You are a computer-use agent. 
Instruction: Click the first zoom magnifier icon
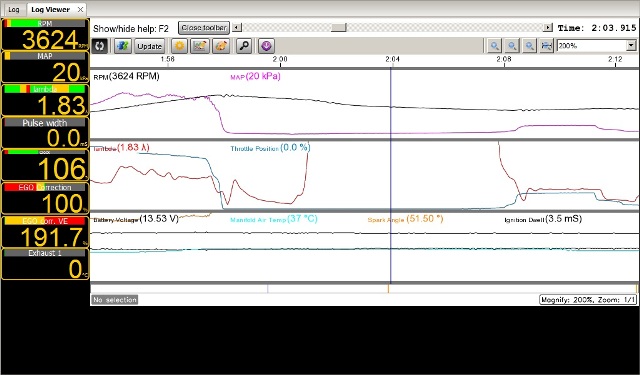click(494, 46)
